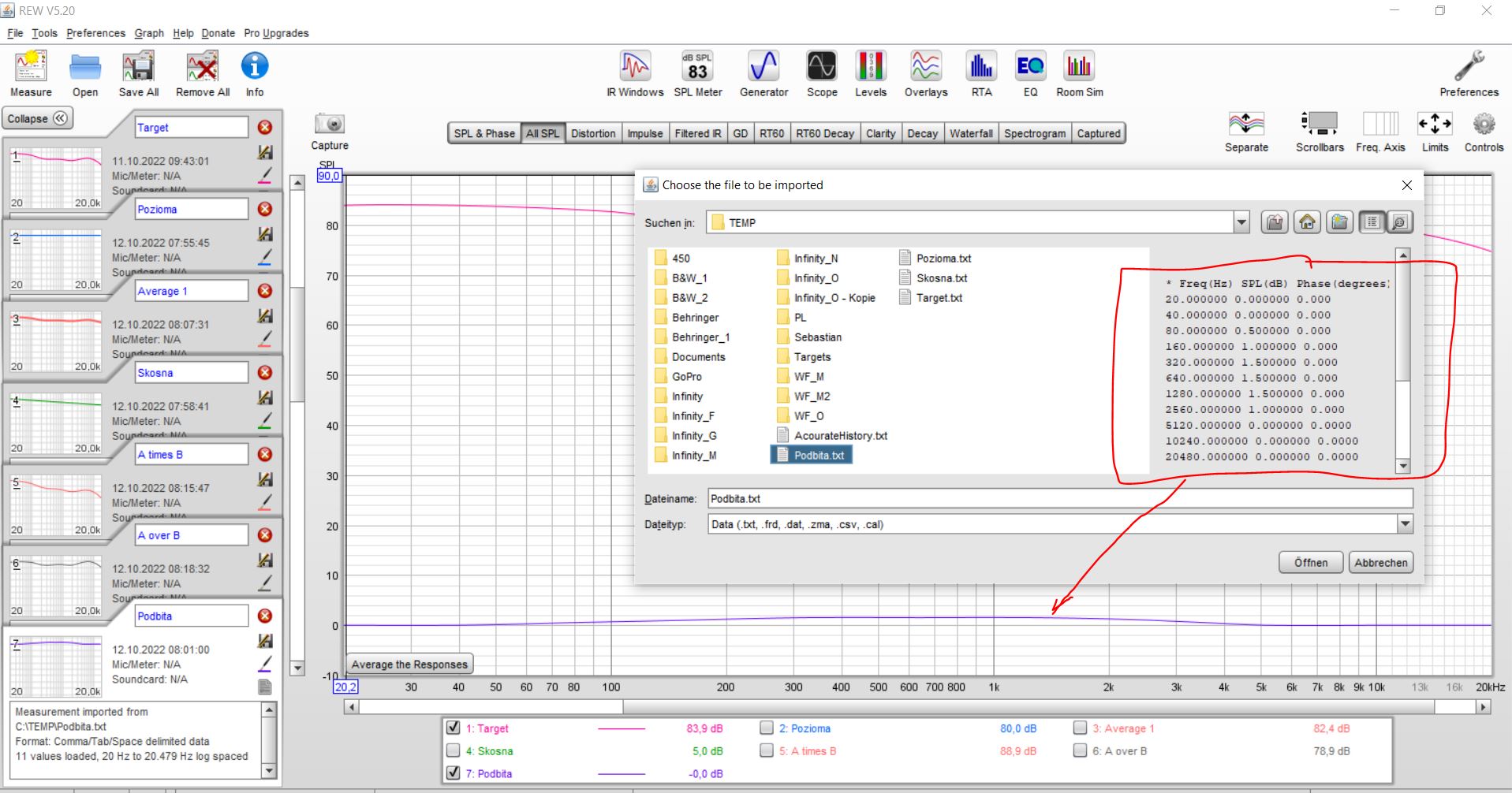Expand the Dateityp file type dropdown
Image resolution: width=1512 pixels, height=793 pixels.
point(1405,524)
